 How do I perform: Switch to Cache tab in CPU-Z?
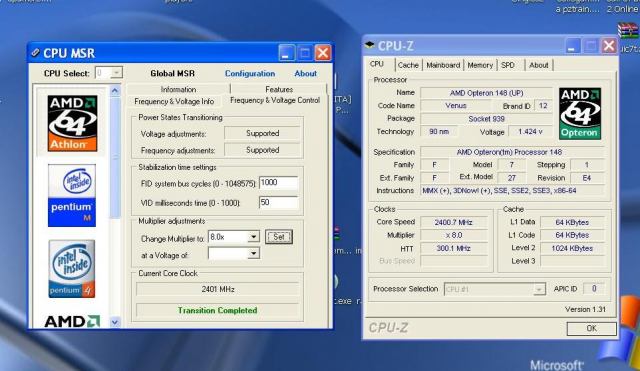pos(408,65)
